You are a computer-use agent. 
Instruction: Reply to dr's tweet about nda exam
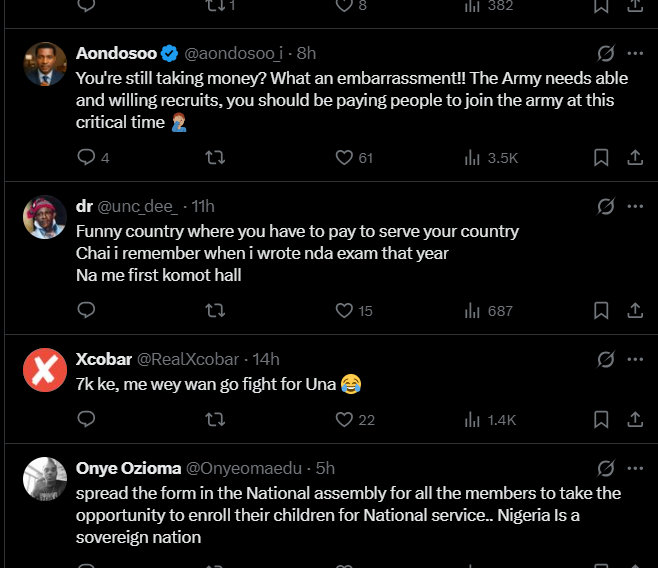[86, 310]
